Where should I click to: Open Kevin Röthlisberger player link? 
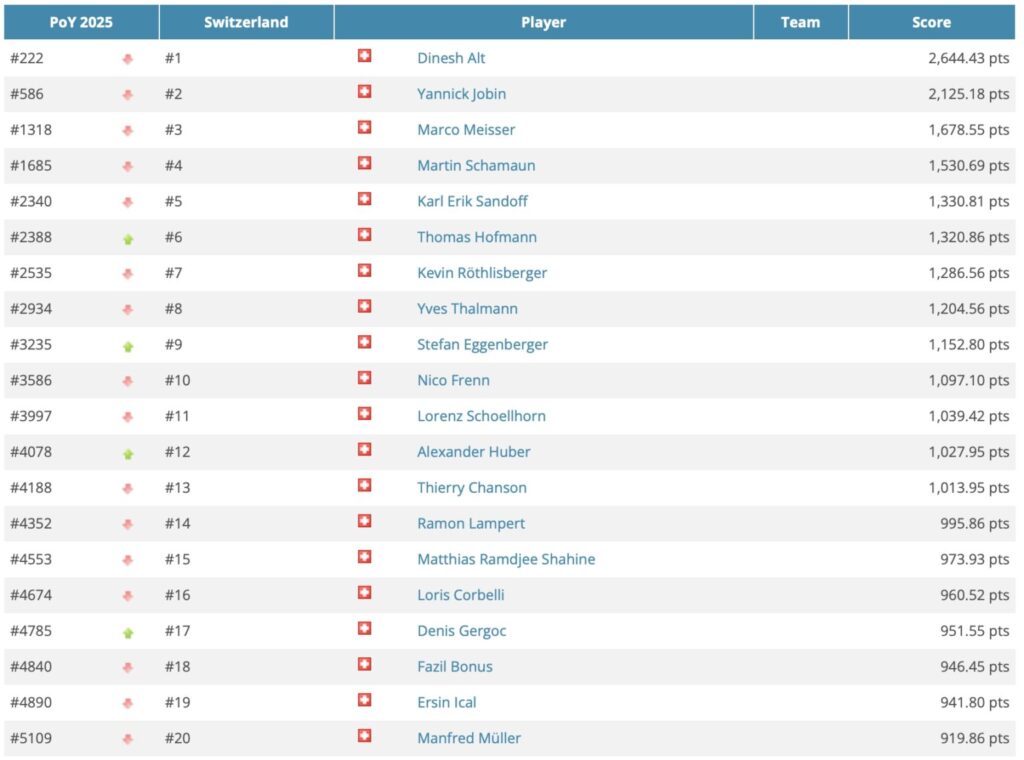click(x=482, y=273)
